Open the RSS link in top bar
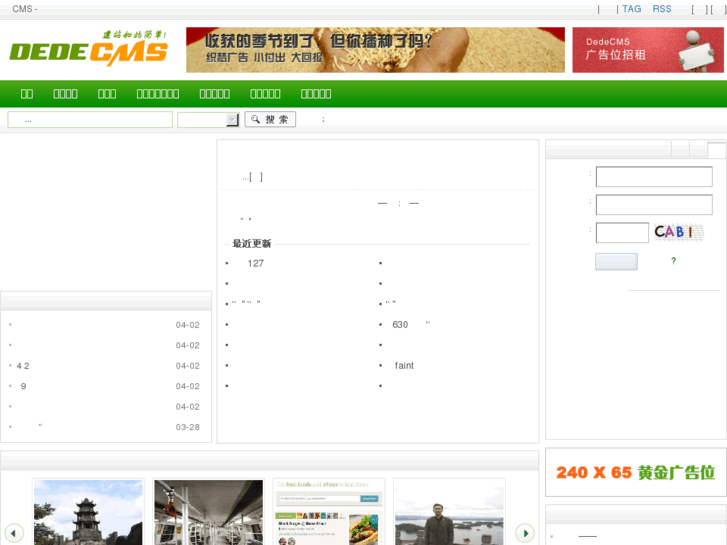The height and width of the screenshot is (545, 727). point(662,9)
